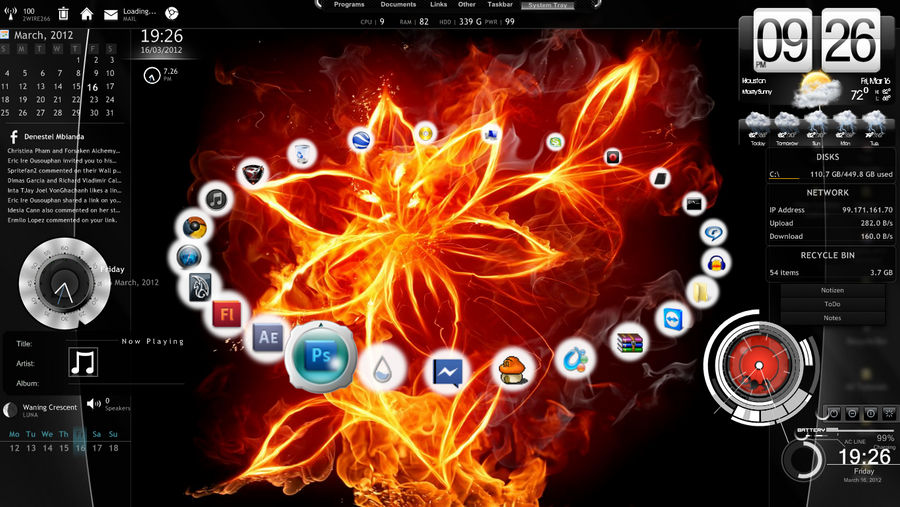Image resolution: width=900 pixels, height=507 pixels.
Task: Open the Rainmeter water drop icon
Action: pos(382,369)
